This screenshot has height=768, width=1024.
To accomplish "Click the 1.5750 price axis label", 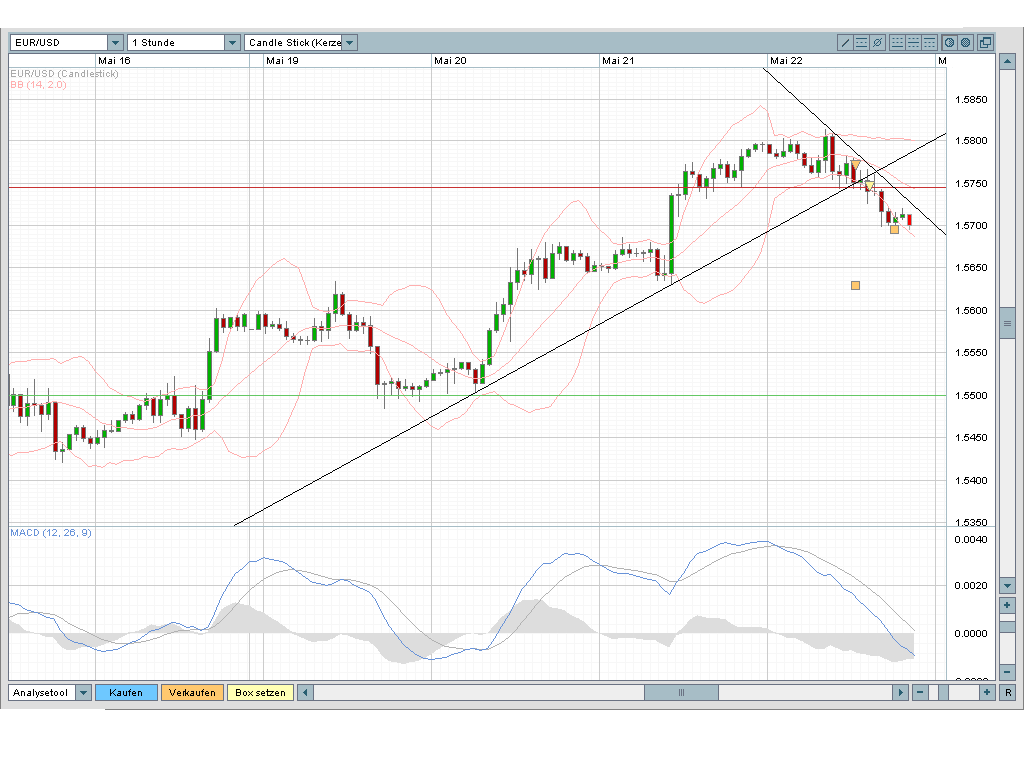I will click(x=971, y=184).
